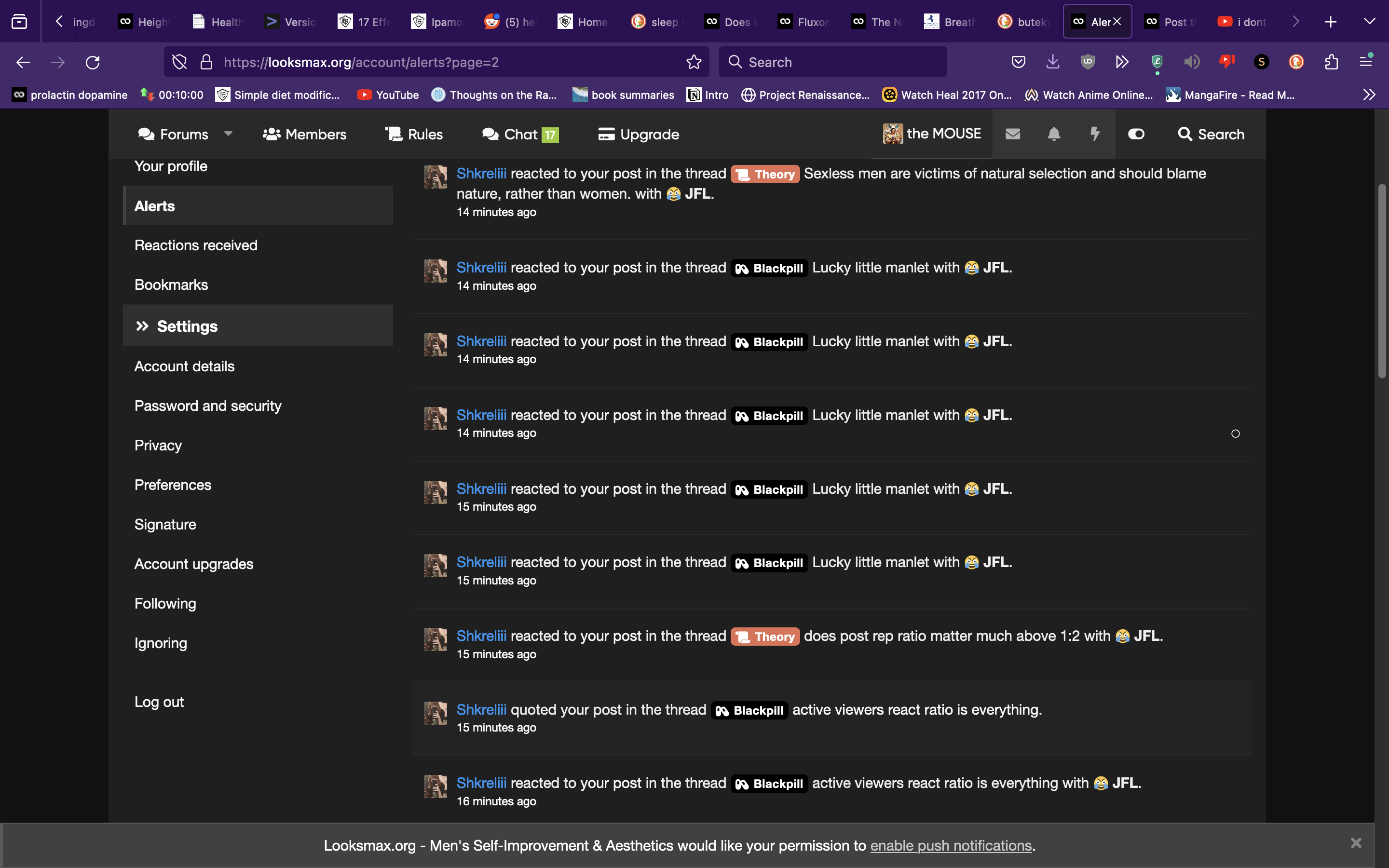
Task: Show more bookmarks overflow chevron
Action: pyautogui.click(x=1369, y=95)
